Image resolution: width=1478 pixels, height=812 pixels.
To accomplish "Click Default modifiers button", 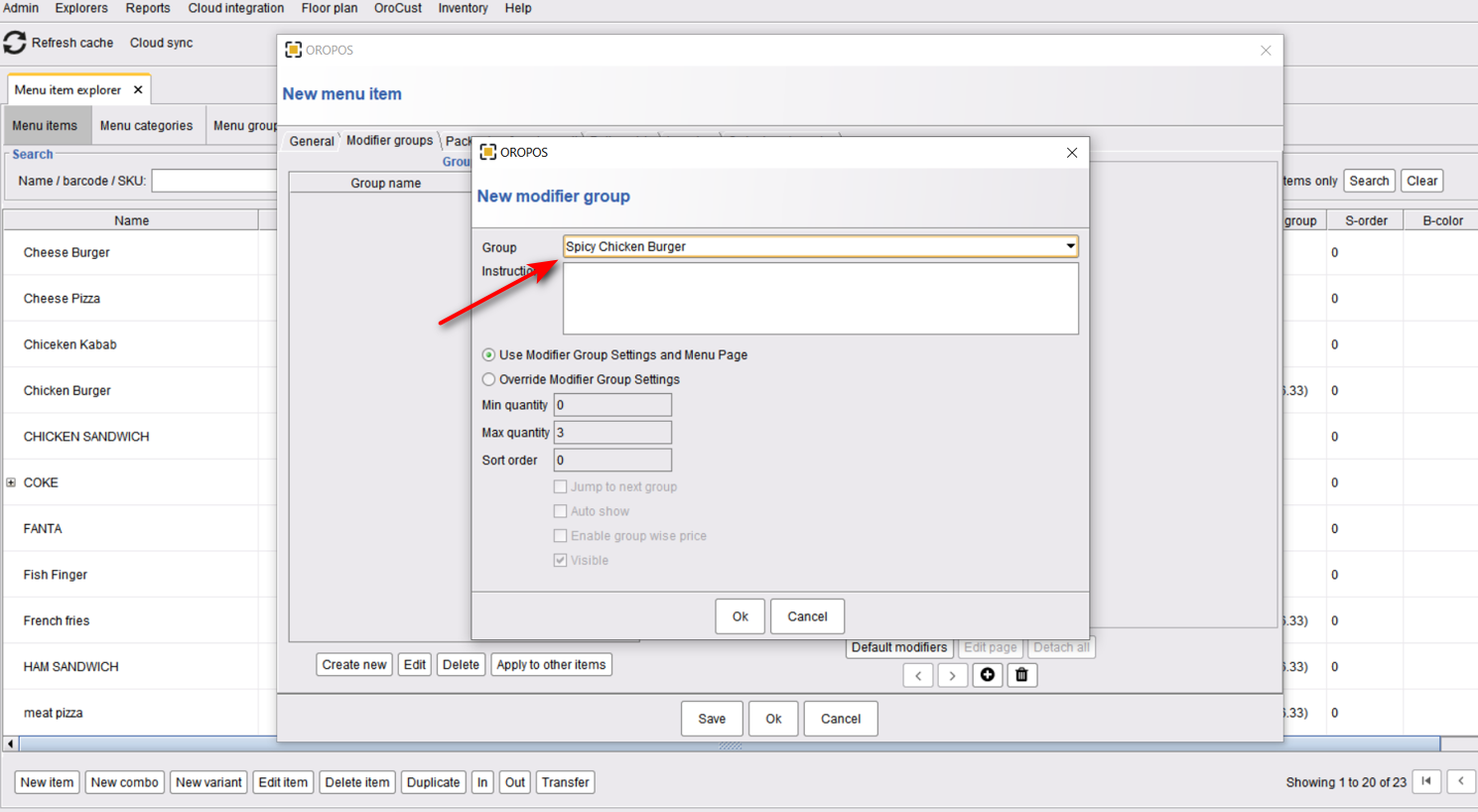I will (899, 647).
